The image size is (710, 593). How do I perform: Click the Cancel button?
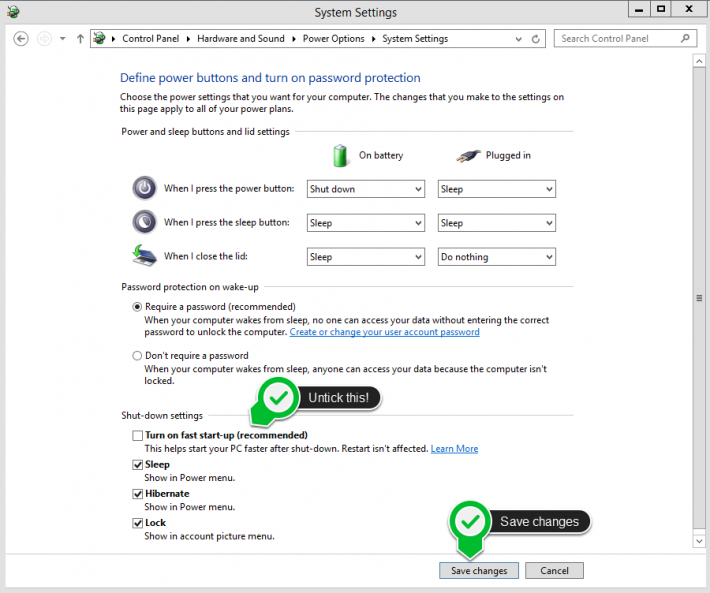554,571
